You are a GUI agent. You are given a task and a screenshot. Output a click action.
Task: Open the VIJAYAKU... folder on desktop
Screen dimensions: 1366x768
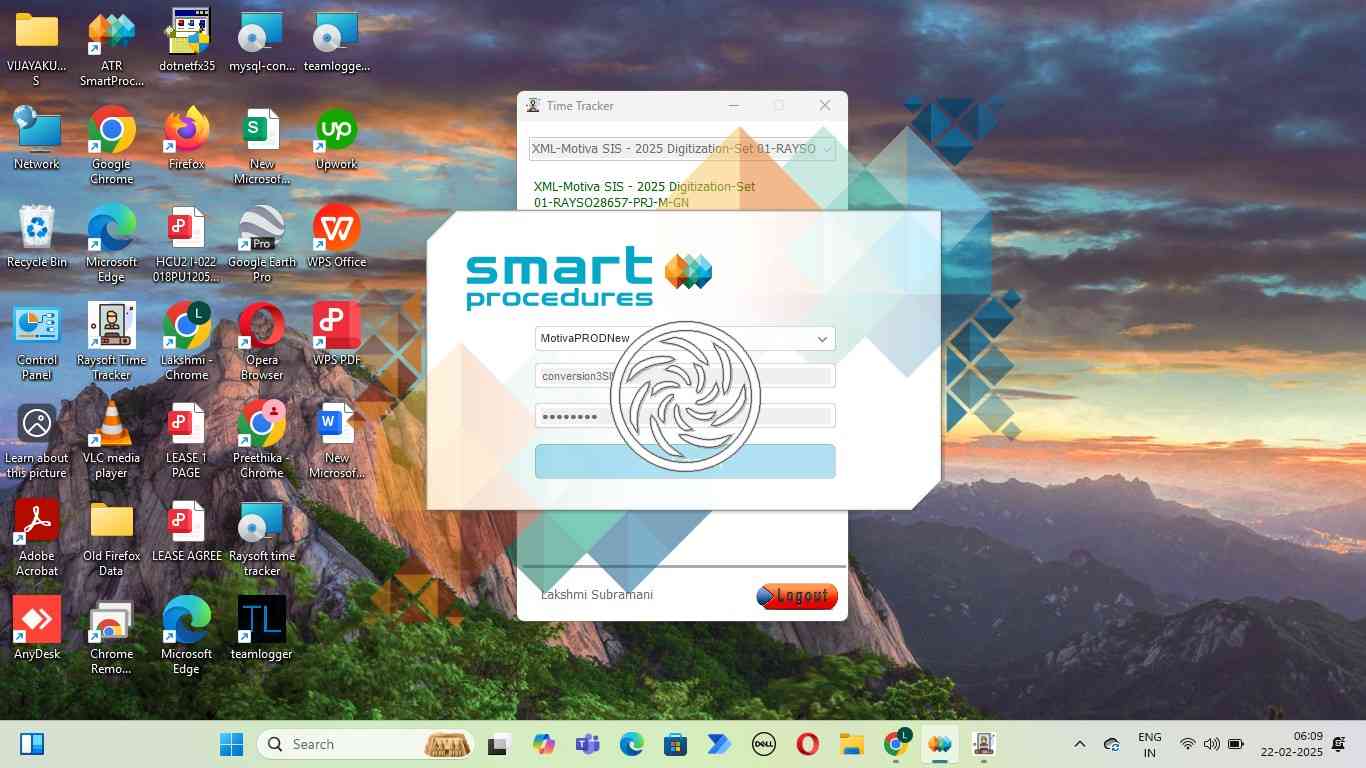pyautogui.click(x=37, y=49)
